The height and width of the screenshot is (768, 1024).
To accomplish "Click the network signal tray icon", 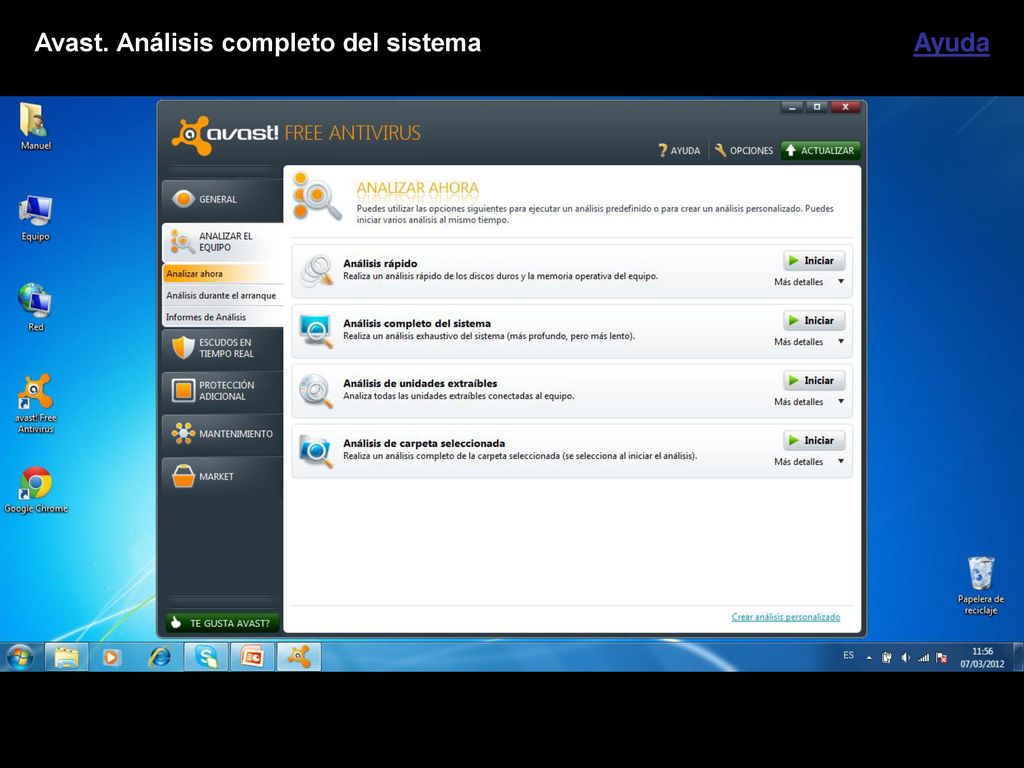I will [x=923, y=658].
